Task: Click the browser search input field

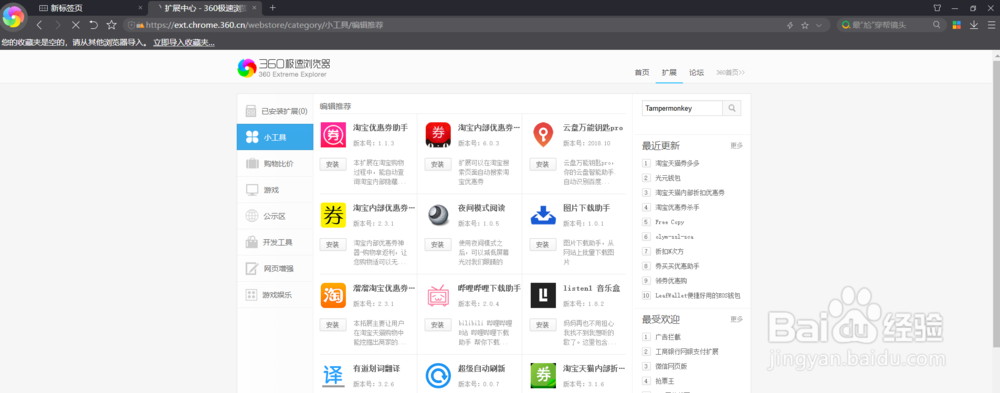Action: click(890, 25)
